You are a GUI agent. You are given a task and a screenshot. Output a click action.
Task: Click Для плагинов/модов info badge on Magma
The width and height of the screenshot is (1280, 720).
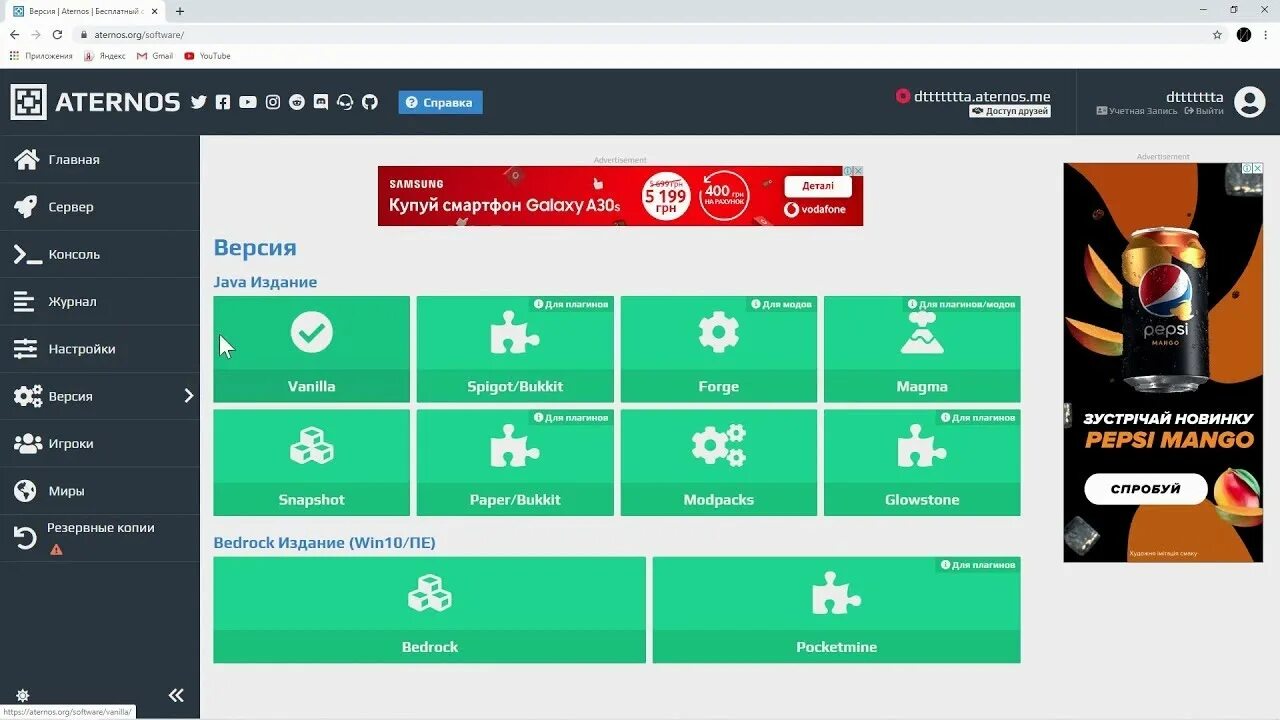click(x=962, y=304)
